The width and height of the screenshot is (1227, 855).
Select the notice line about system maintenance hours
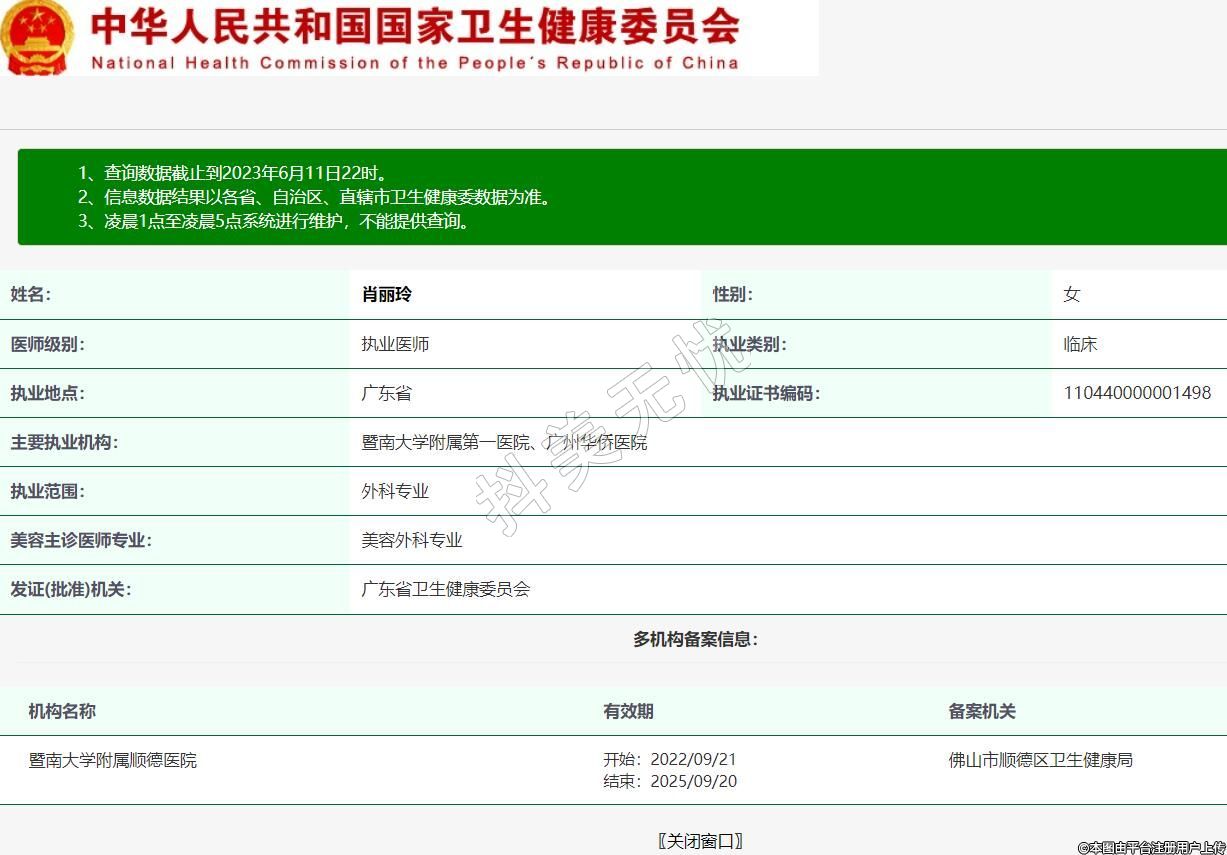tap(273, 221)
